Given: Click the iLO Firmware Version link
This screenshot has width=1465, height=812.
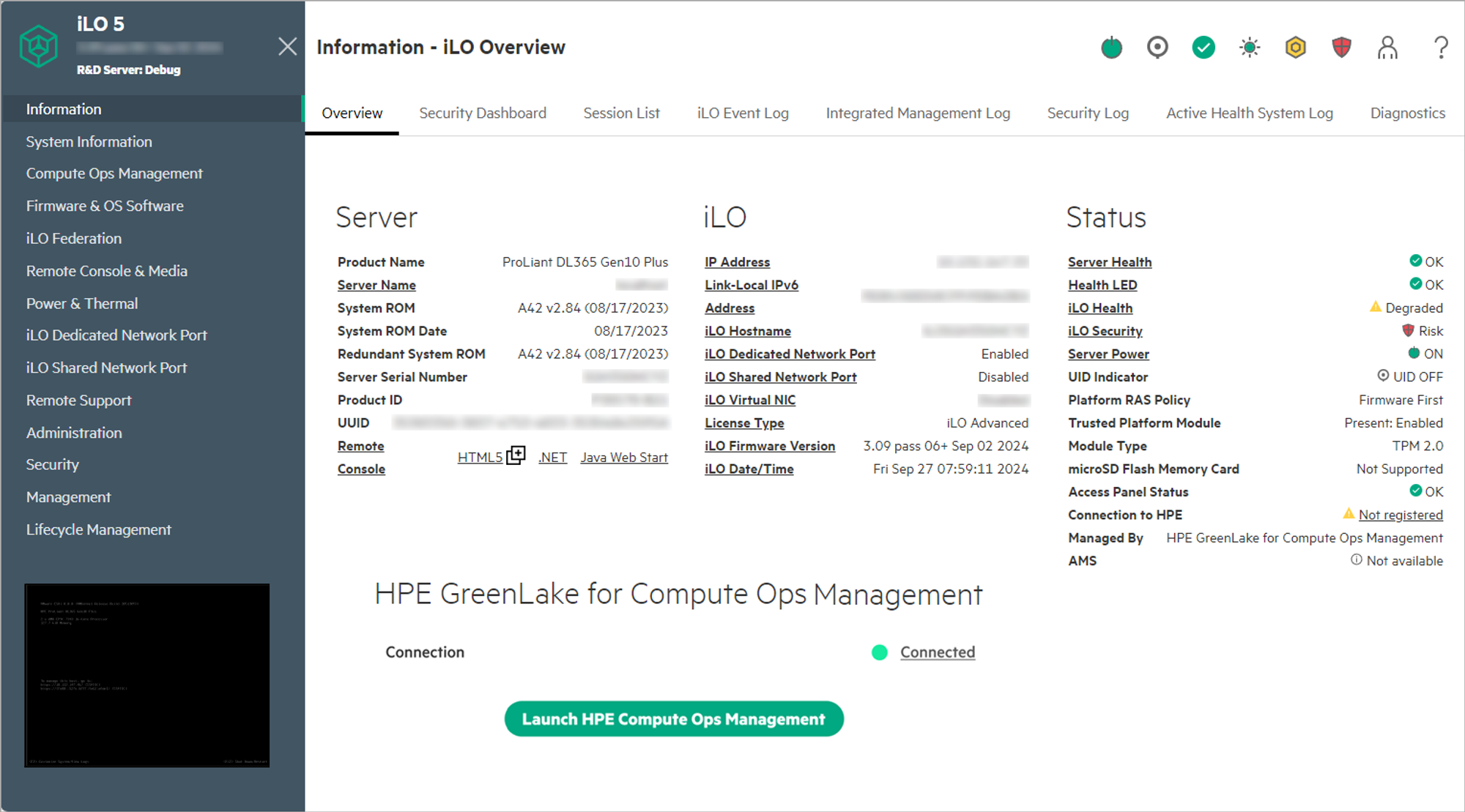Looking at the screenshot, I should click(770, 446).
